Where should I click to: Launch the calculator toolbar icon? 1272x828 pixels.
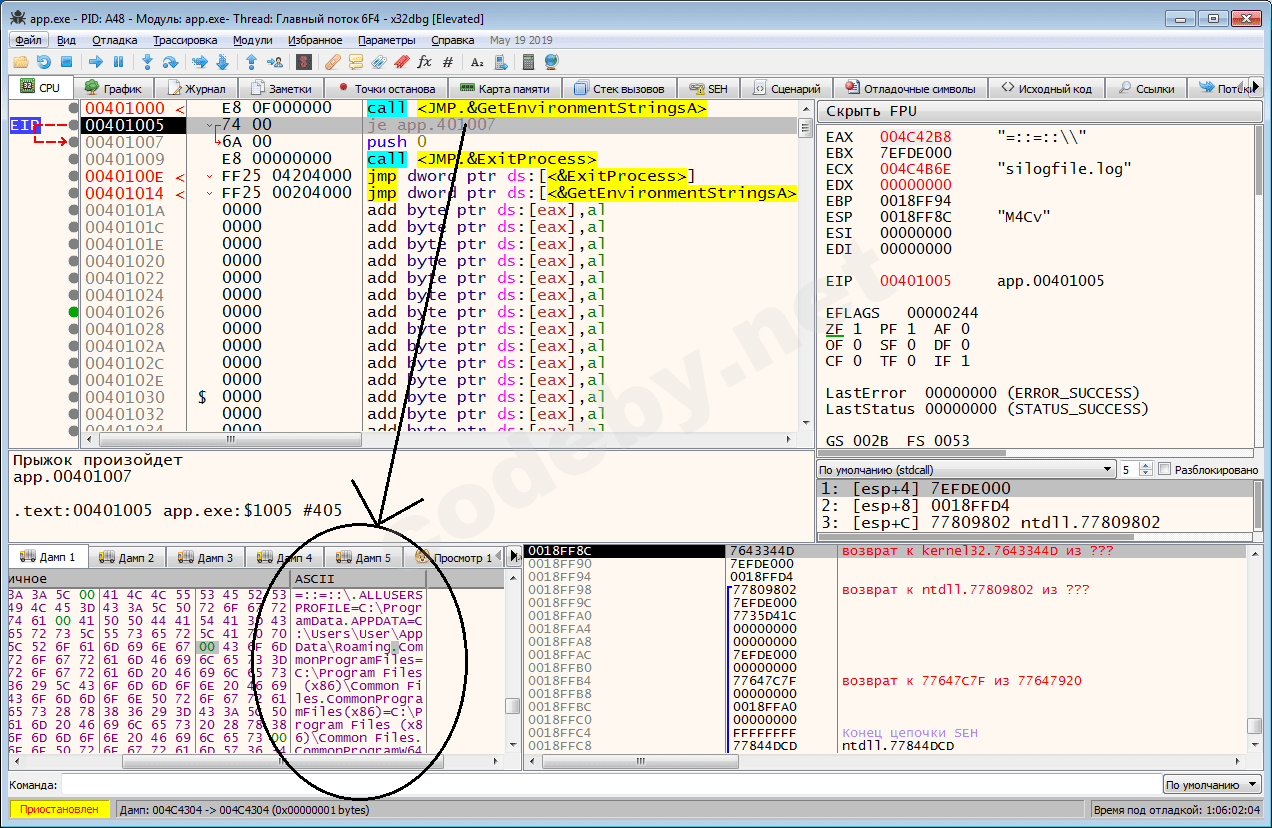coord(528,62)
